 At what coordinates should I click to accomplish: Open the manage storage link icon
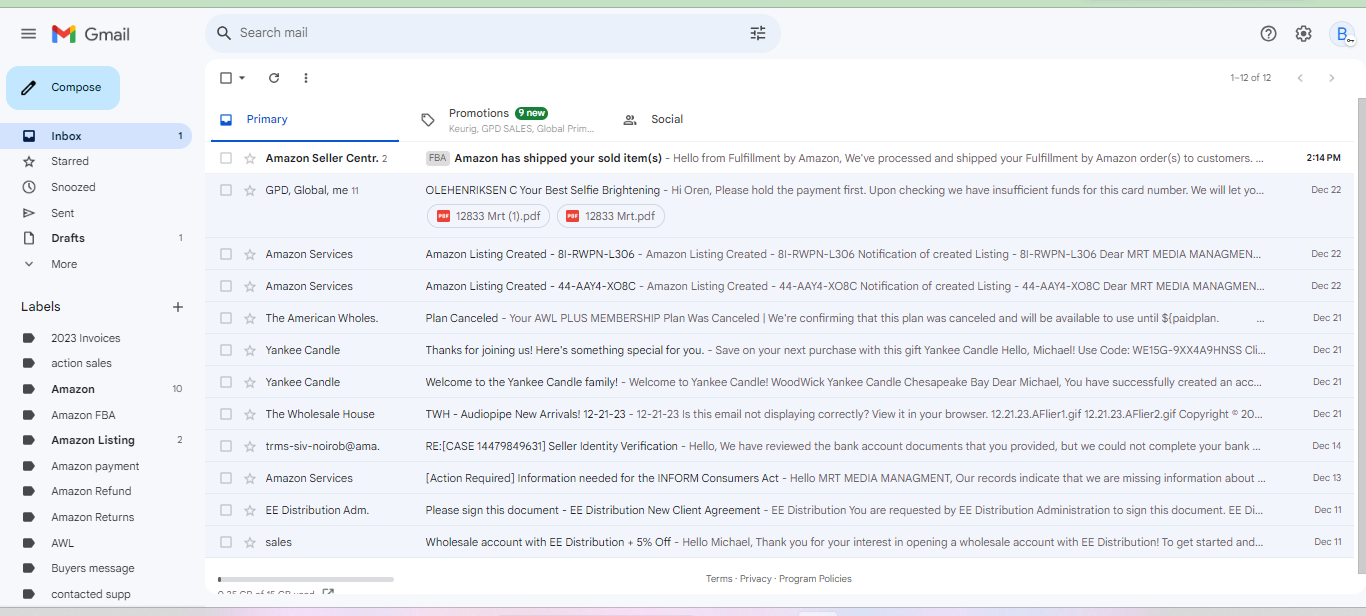(328, 593)
